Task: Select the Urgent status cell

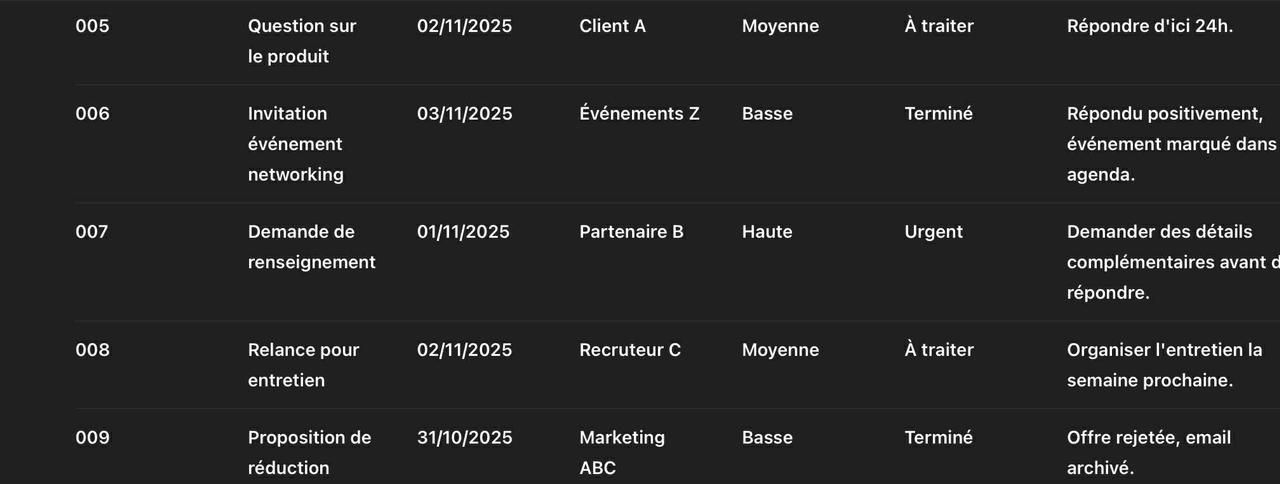Action: pos(933,232)
